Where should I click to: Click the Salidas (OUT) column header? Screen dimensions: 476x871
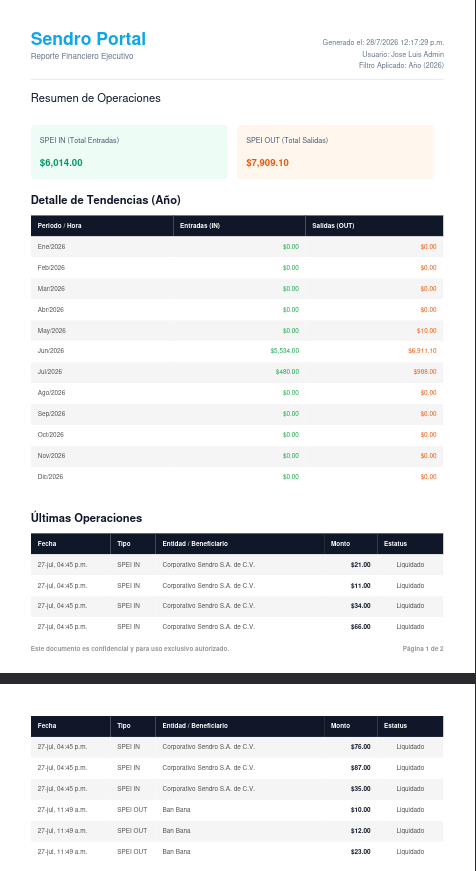click(x=374, y=226)
